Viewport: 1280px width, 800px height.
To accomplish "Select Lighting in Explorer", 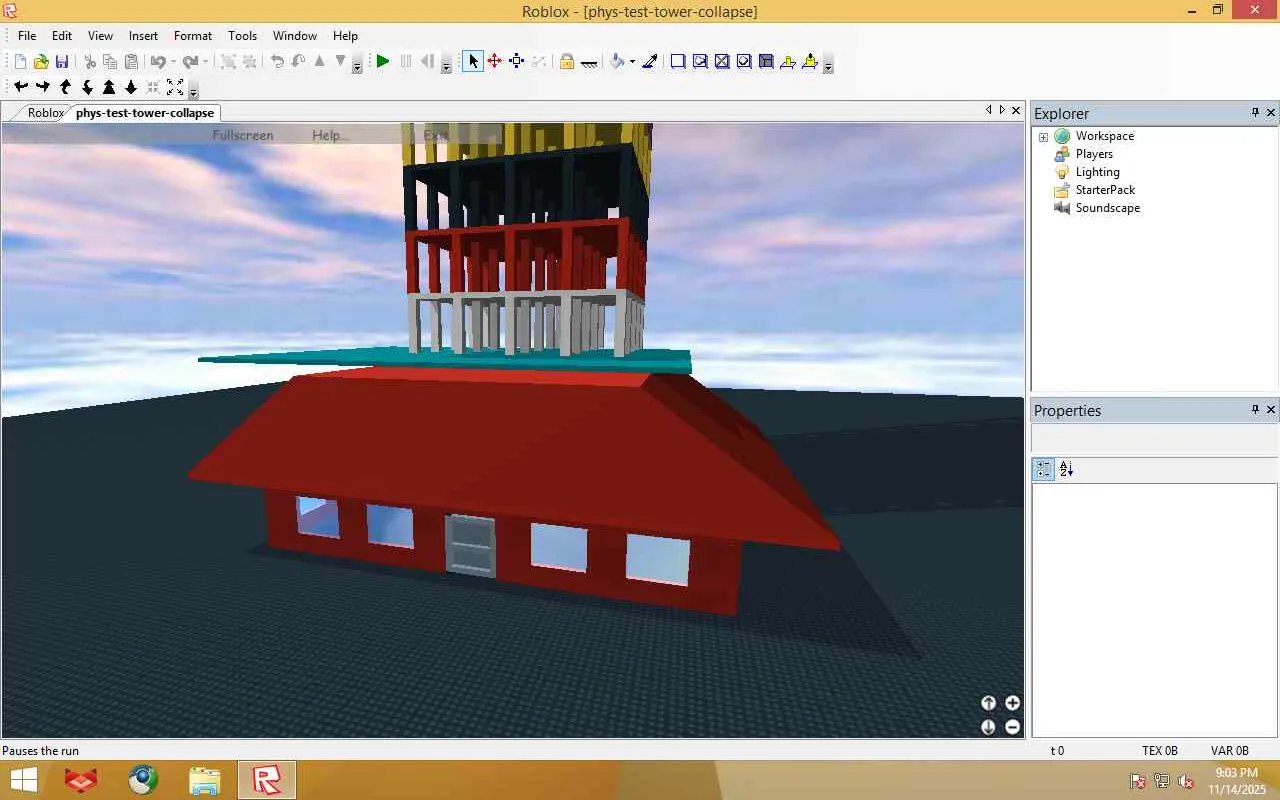I will click(x=1097, y=172).
